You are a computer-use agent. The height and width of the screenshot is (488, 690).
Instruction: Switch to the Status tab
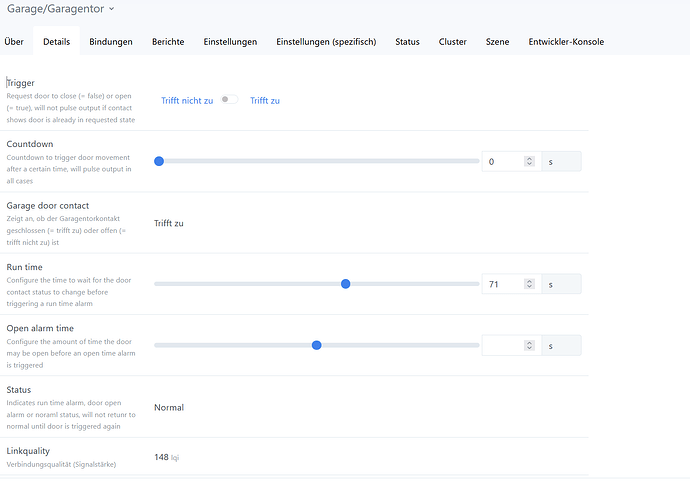tap(407, 42)
